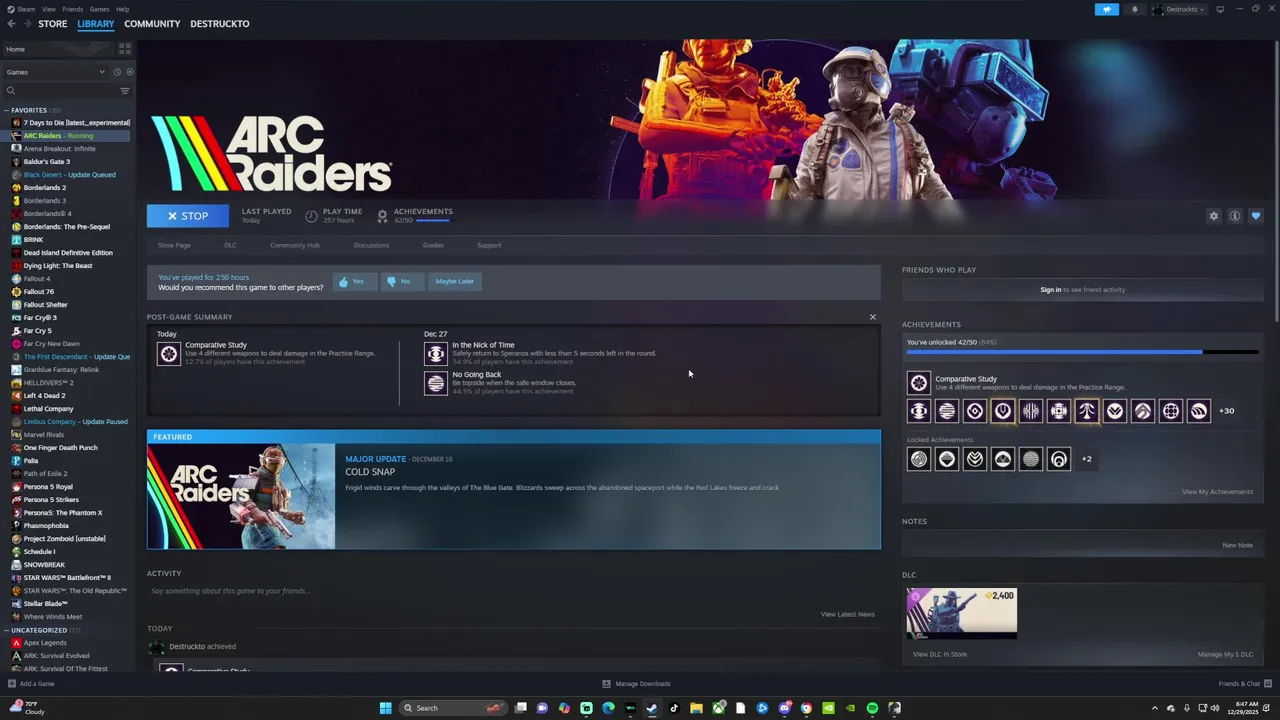Select first unlocked achievement badge in Achievements panel
This screenshot has height=720, width=1280.
[x=919, y=411]
